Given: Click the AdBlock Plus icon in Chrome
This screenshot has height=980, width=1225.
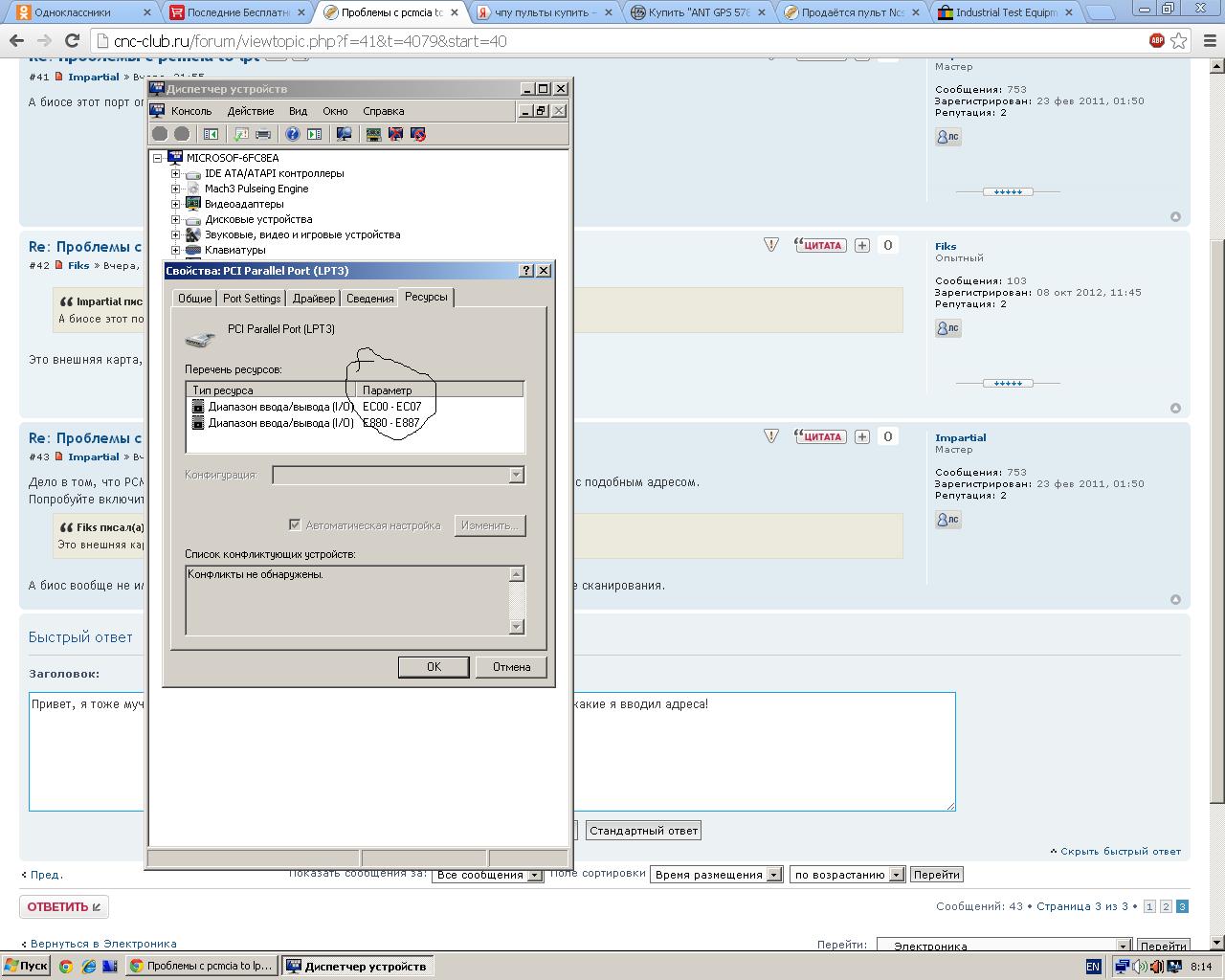Looking at the screenshot, I should click(x=1157, y=40).
